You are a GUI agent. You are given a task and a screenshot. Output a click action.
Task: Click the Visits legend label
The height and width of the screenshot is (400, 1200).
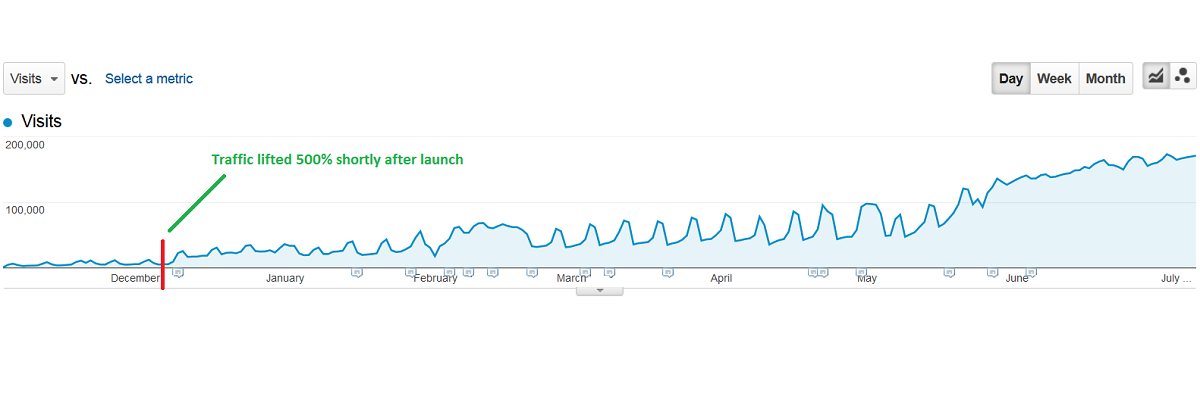(41, 121)
